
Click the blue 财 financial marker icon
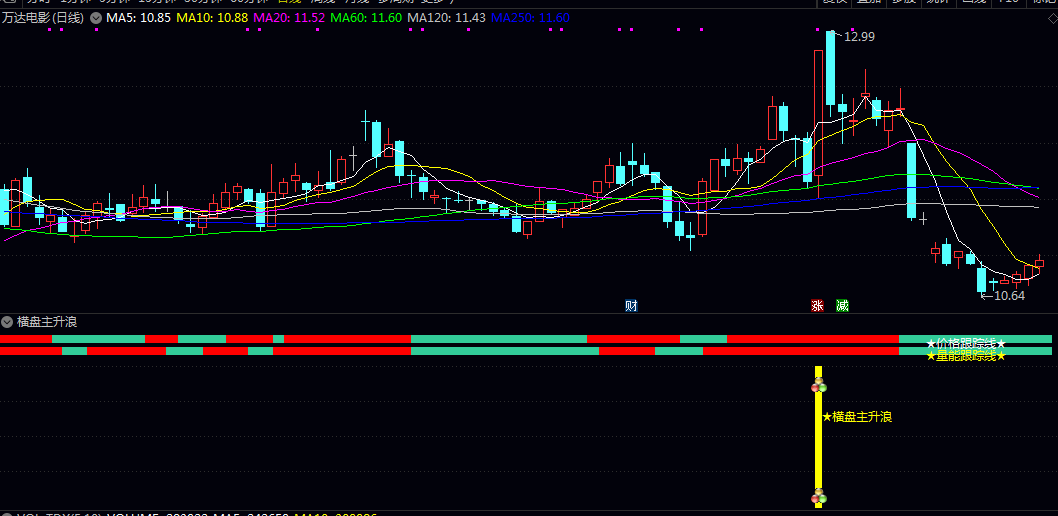click(632, 306)
